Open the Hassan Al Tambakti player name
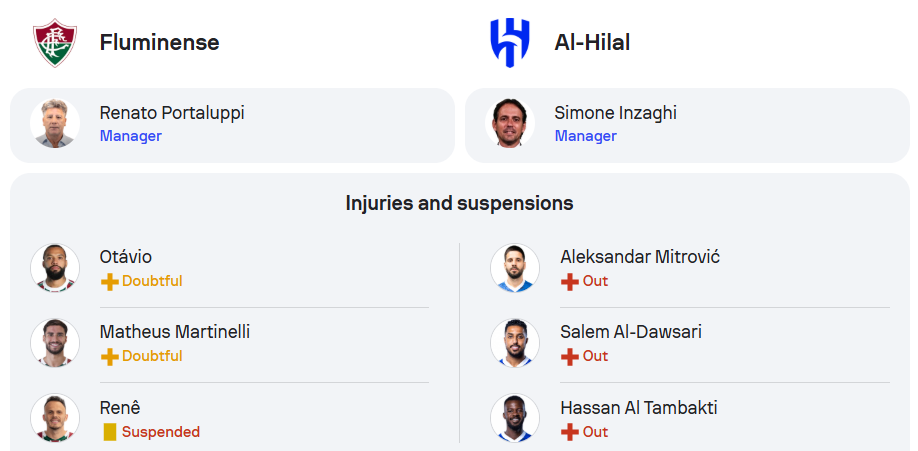 [x=639, y=408]
